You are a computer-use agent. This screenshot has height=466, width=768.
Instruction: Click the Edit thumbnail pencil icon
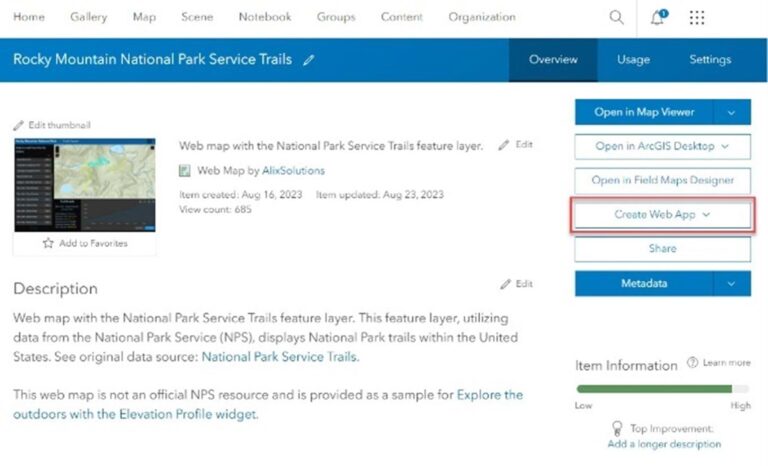tap(18, 125)
